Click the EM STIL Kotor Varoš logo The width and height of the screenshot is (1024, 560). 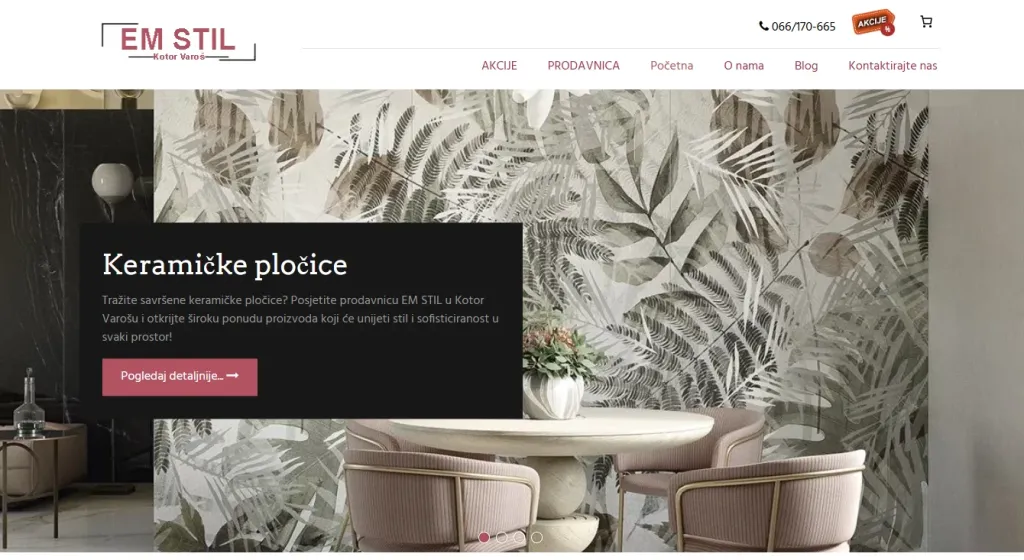click(x=178, y=42)
